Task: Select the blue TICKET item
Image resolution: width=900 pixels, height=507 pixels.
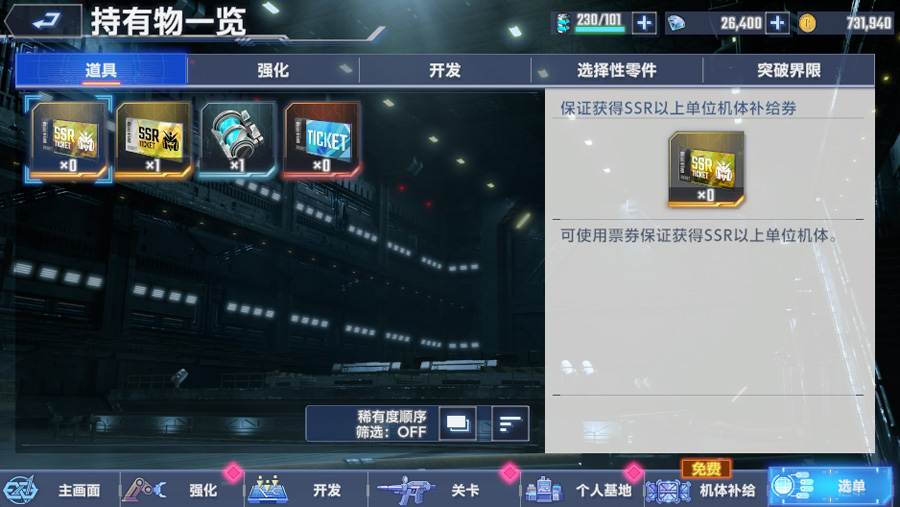Action: tap(322, 140)
